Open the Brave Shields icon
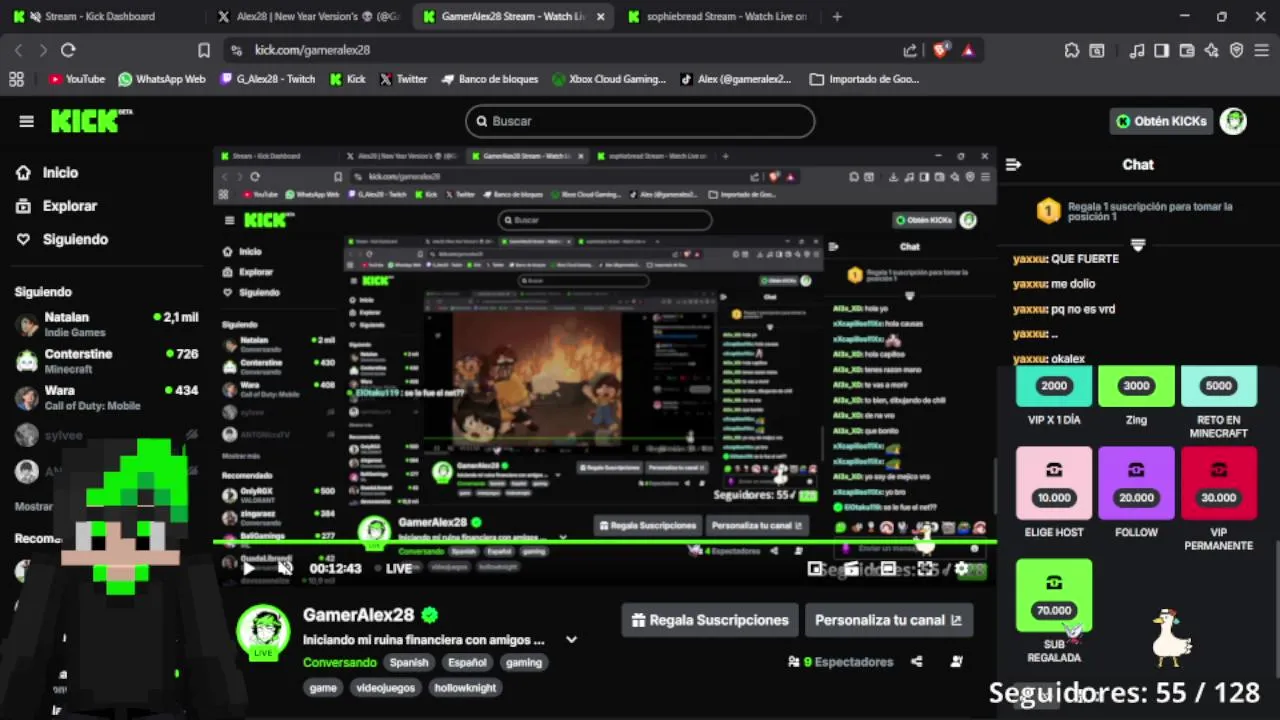The height and width of the screenshot is (720, 1280). 941,50
